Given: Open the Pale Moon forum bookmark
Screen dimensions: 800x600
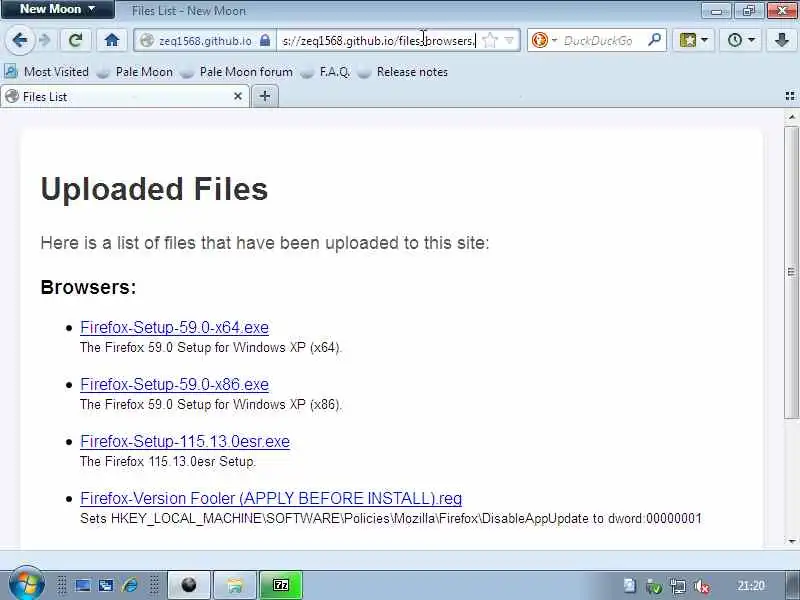Looking at the screenshot, I should [x=237, y=72].
